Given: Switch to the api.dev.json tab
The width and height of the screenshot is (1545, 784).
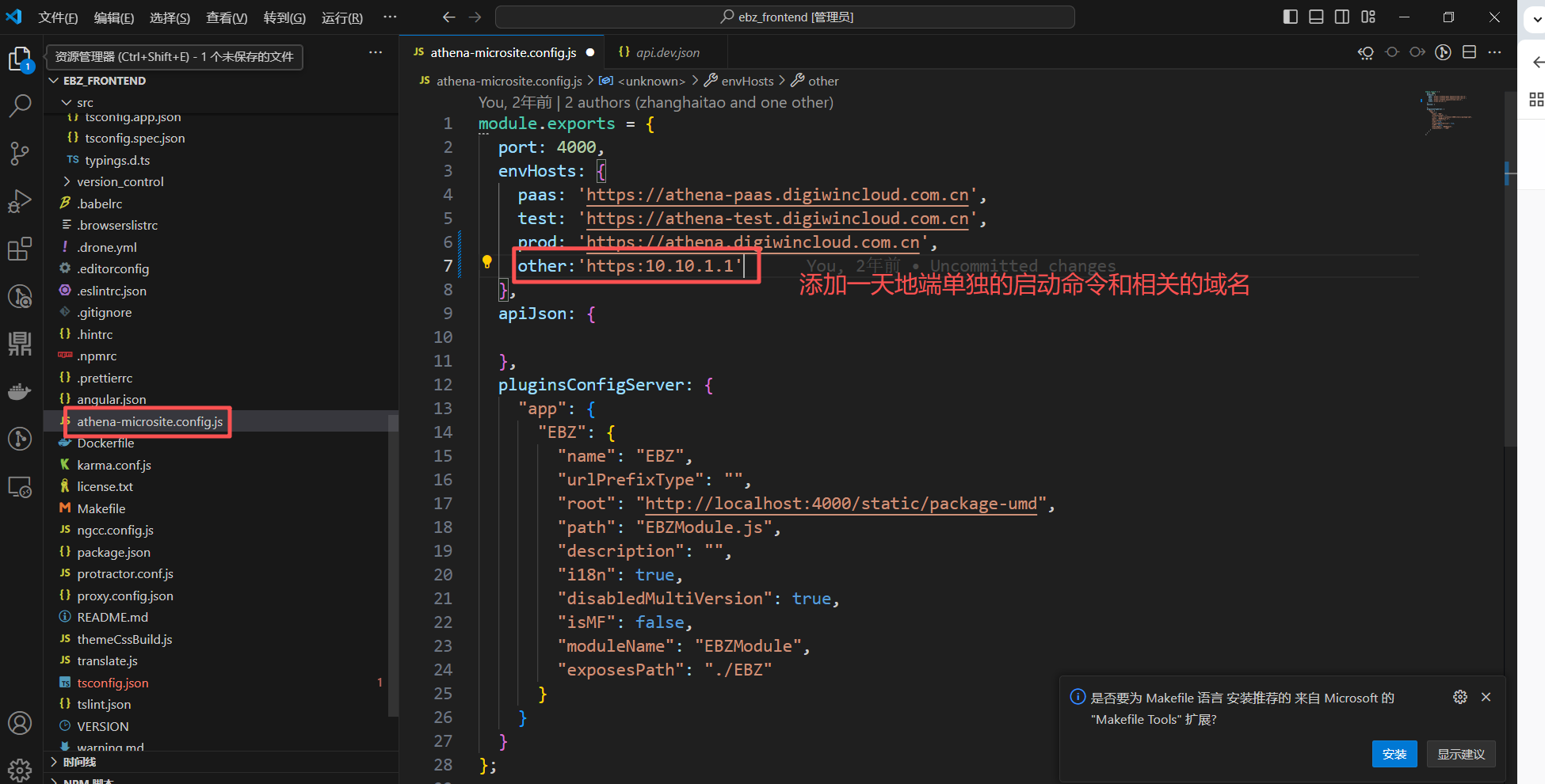Looking at the screenshot, I should click(x=666, y=52).
